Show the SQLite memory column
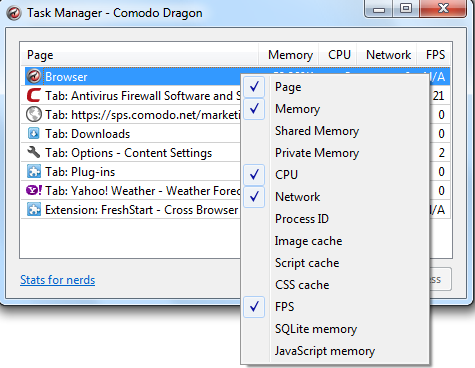This screenshot has width=475, height=368. pyautogui.click(x=335, y=329)
